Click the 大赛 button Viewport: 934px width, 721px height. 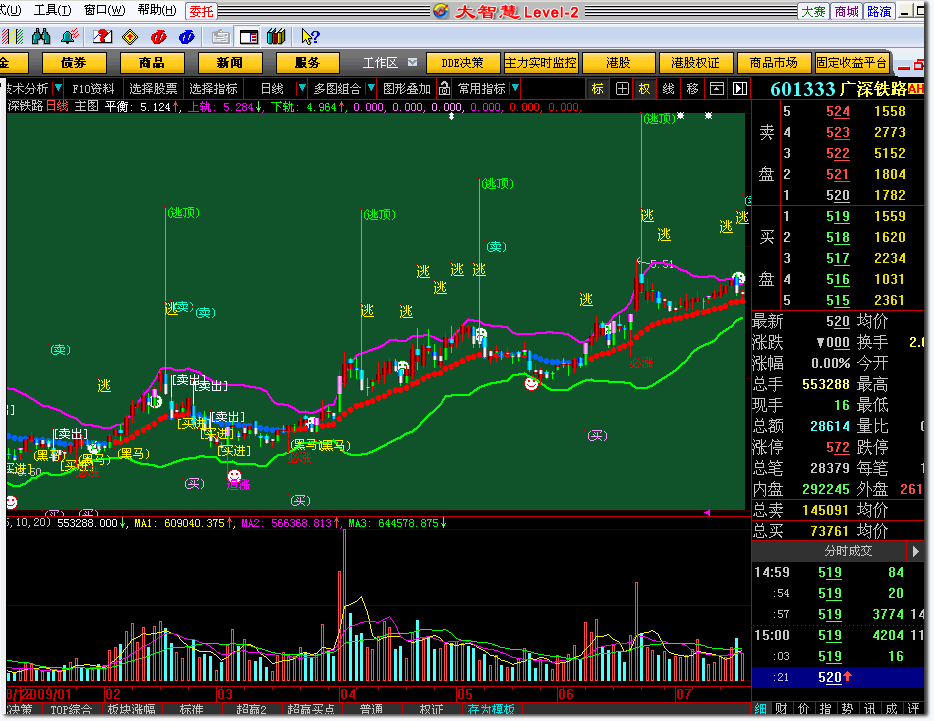coord(814,11)
